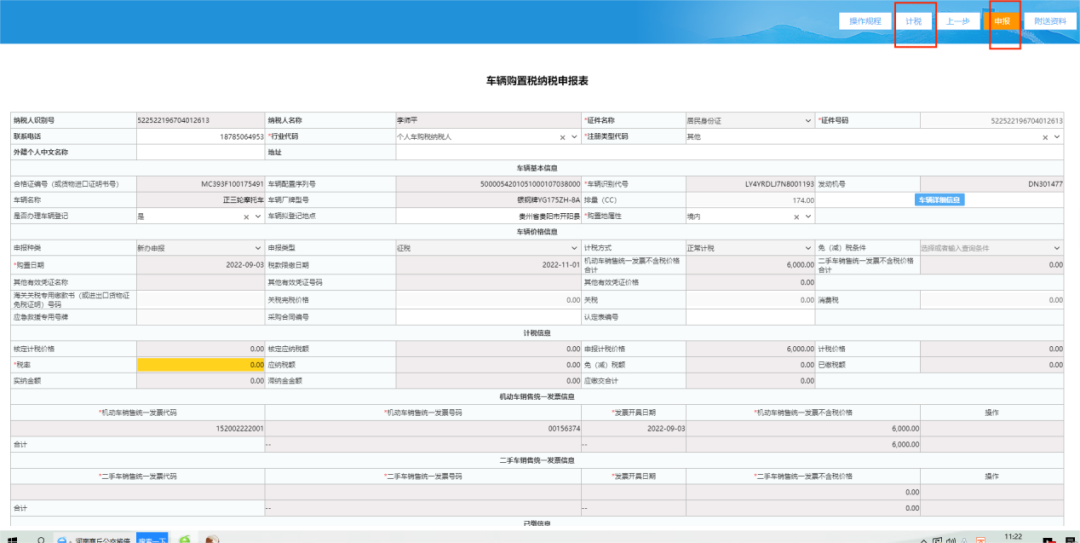Open the 操作规程 procedure guide button
This screenshot has height=543, width=1080.
(865, 21)
